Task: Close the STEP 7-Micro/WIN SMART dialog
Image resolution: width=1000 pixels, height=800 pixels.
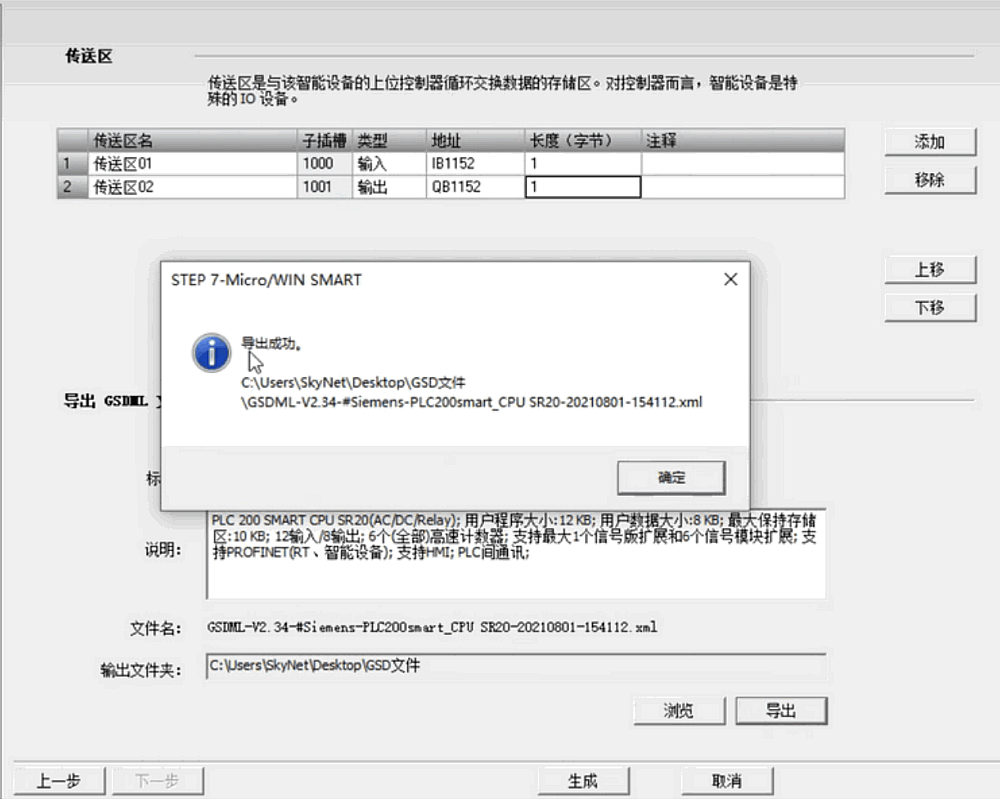Action: tap(730, 280)
